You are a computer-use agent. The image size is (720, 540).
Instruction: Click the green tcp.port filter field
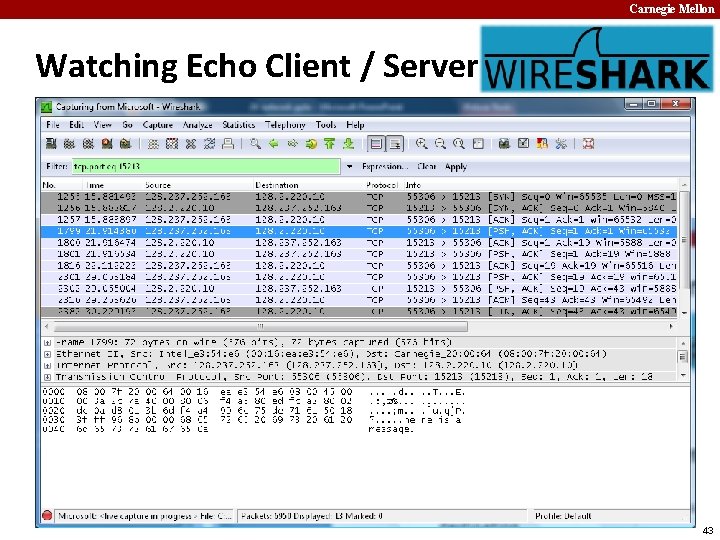(206, 166)
